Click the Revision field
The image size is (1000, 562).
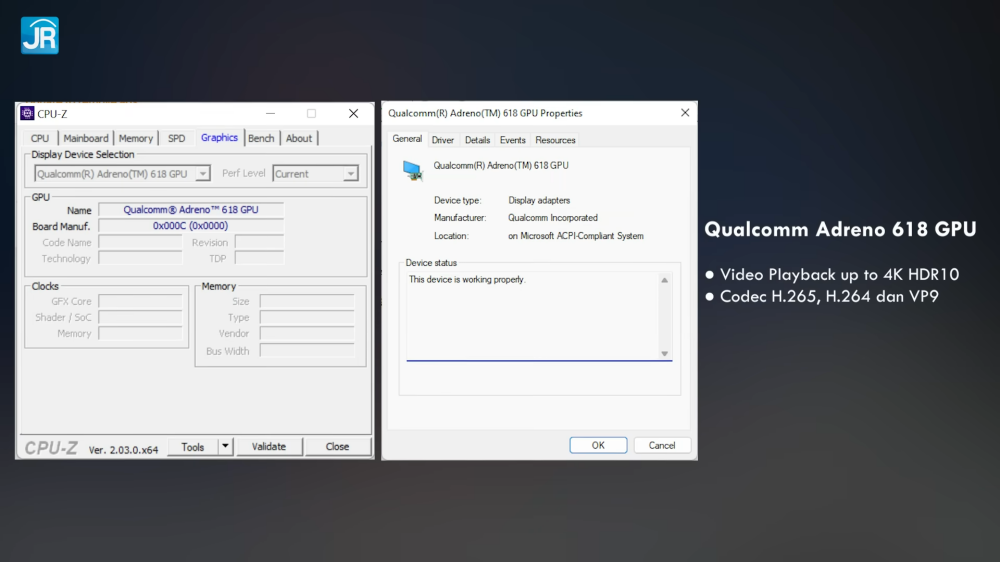click(259, 242)
